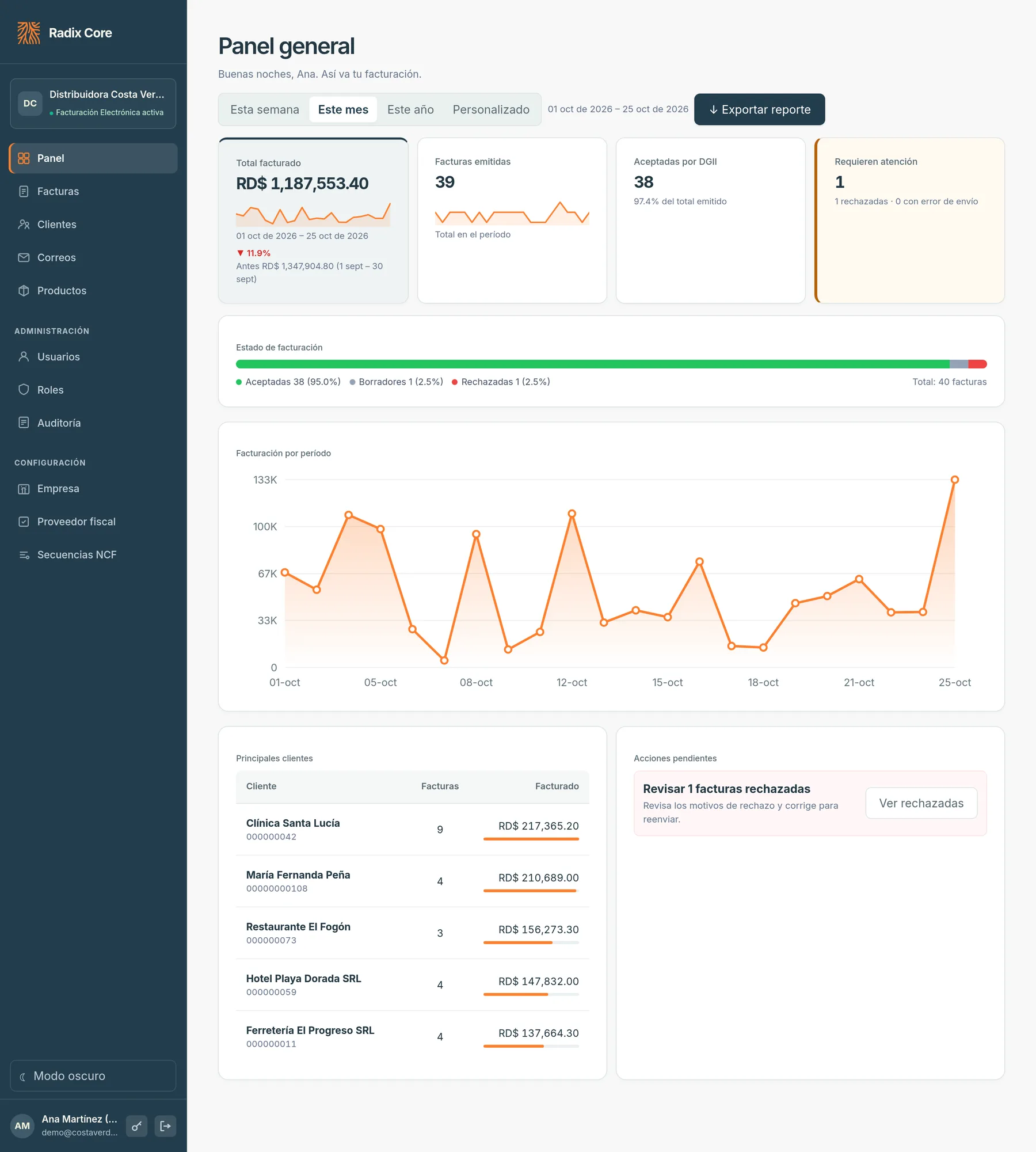Click the red Rechazadas segment of status bar
1036x1152 pixels.
[x=978, y=364]
